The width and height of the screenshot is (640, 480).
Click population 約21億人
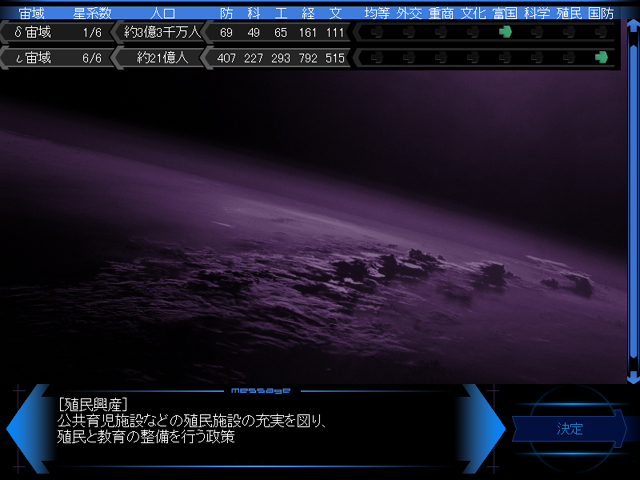(x=162, y=58)
